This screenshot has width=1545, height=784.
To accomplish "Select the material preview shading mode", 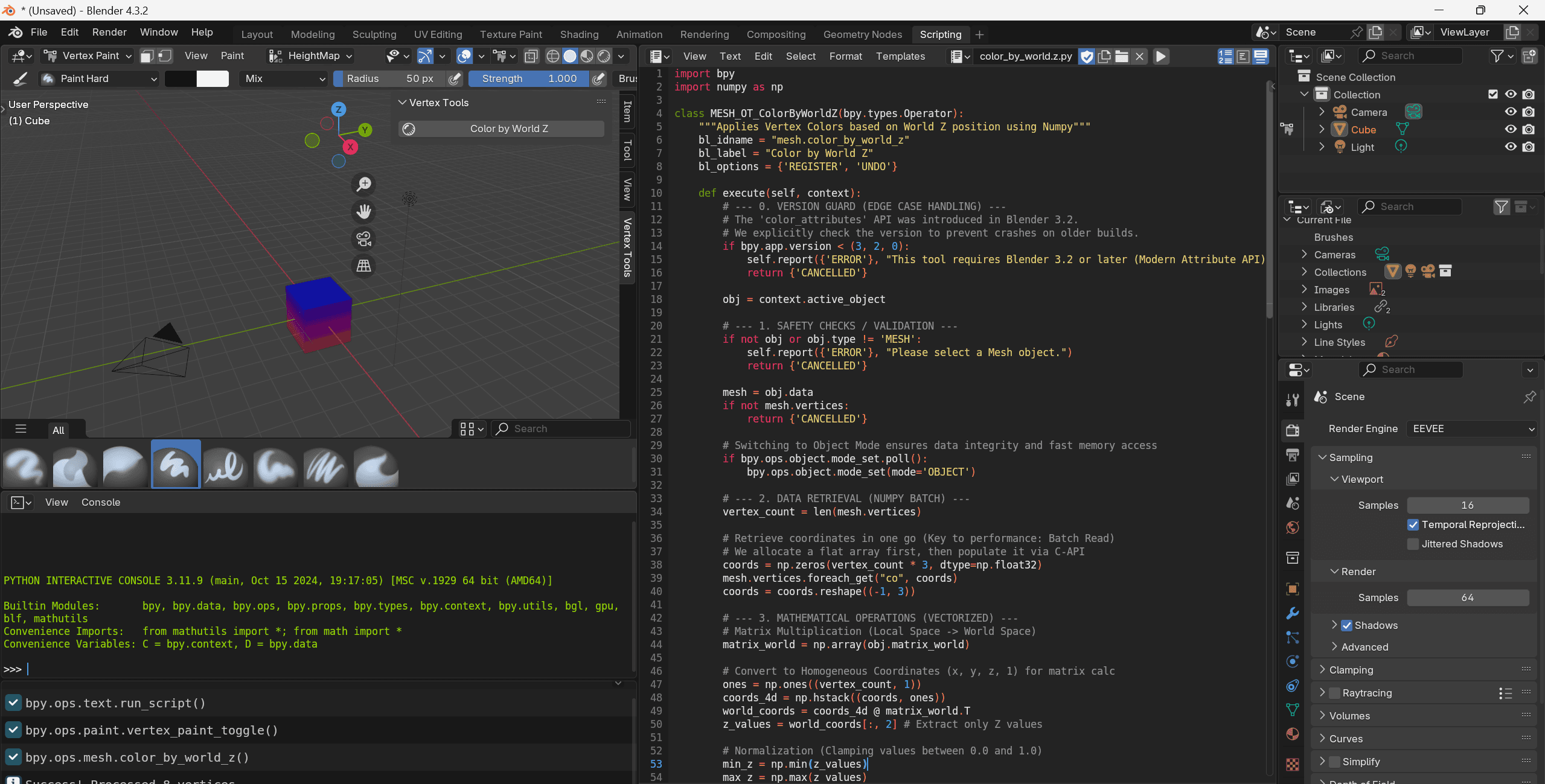I will click(x=586, y=56).
